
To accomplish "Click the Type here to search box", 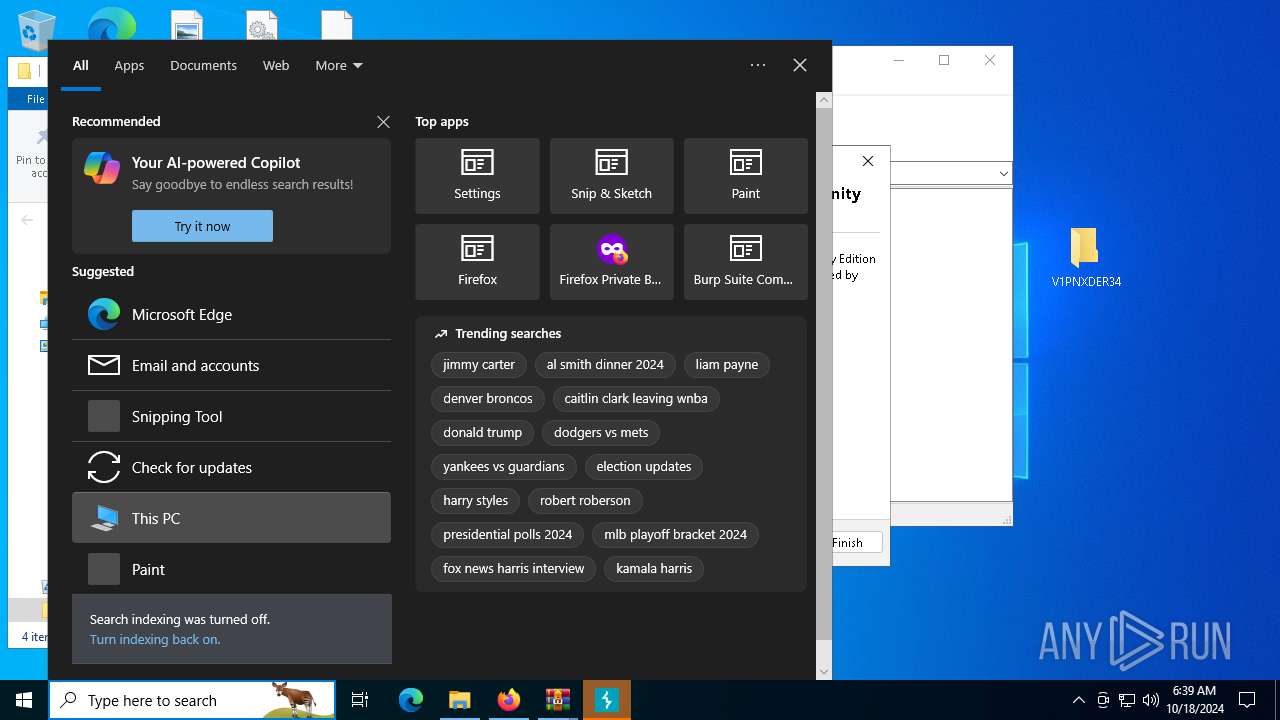I will coord(192,700).
